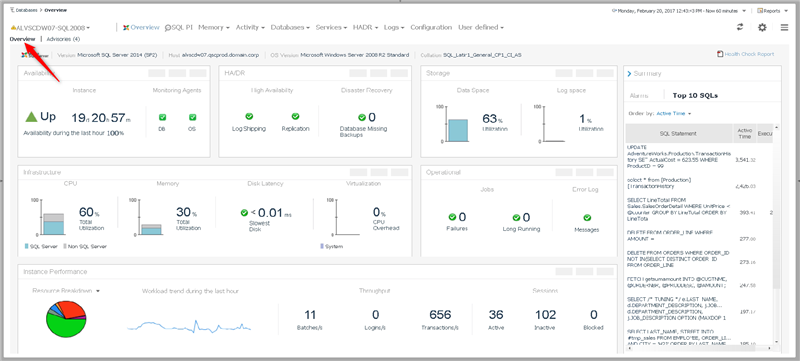Click the SQL PI magnifier icon
Viewport: 800px width, 361px height.
click(168, 28)
